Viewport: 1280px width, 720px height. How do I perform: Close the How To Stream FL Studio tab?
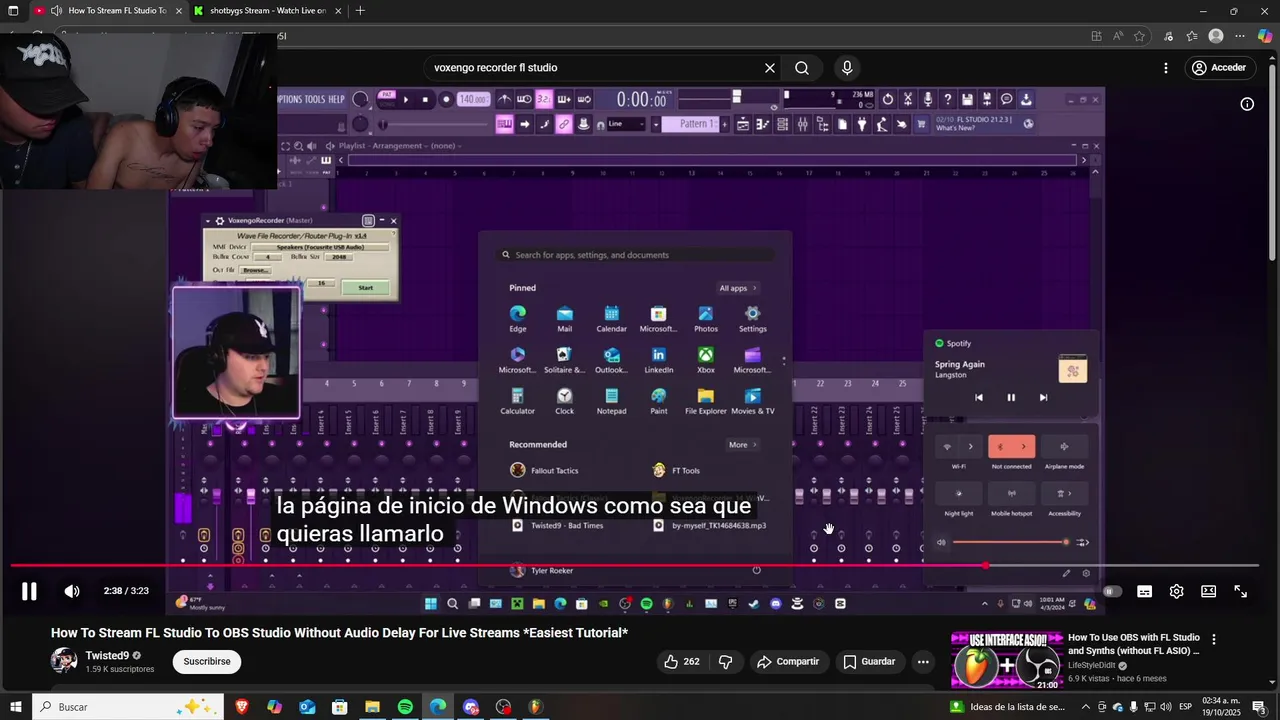pyautogui.click(x=179, y=11)
